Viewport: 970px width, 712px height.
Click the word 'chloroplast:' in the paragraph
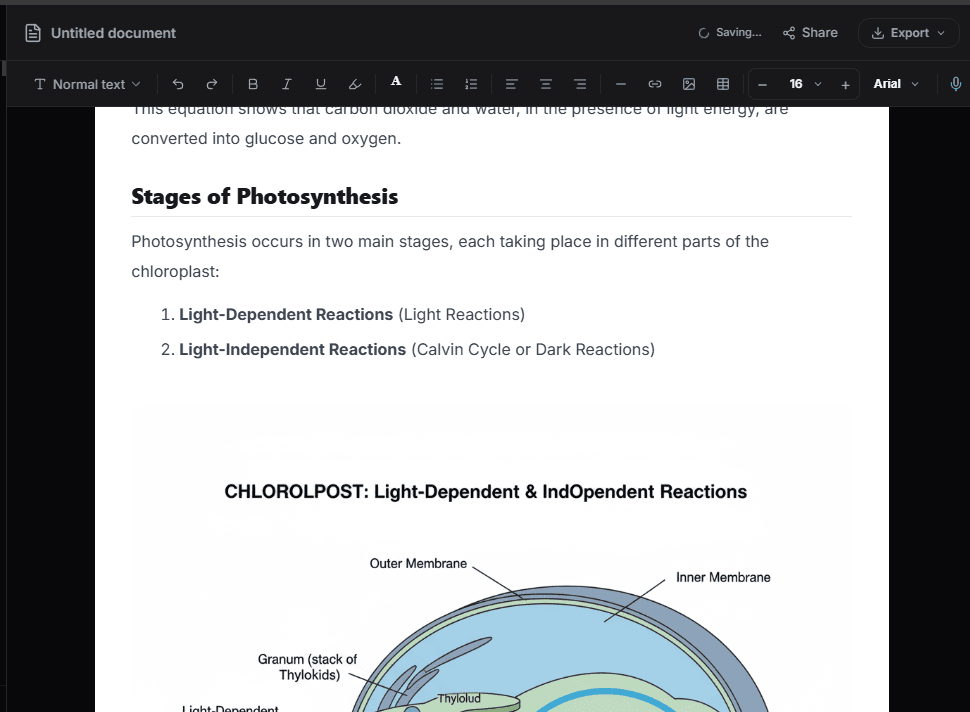[x=175, y=272]
